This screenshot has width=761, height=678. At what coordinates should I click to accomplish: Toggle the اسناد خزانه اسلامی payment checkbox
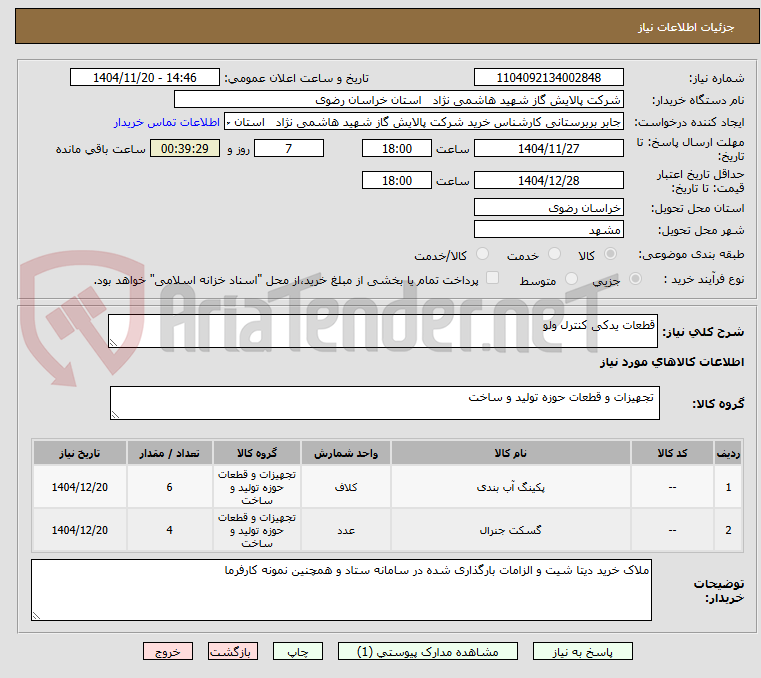tap(492, 278)
